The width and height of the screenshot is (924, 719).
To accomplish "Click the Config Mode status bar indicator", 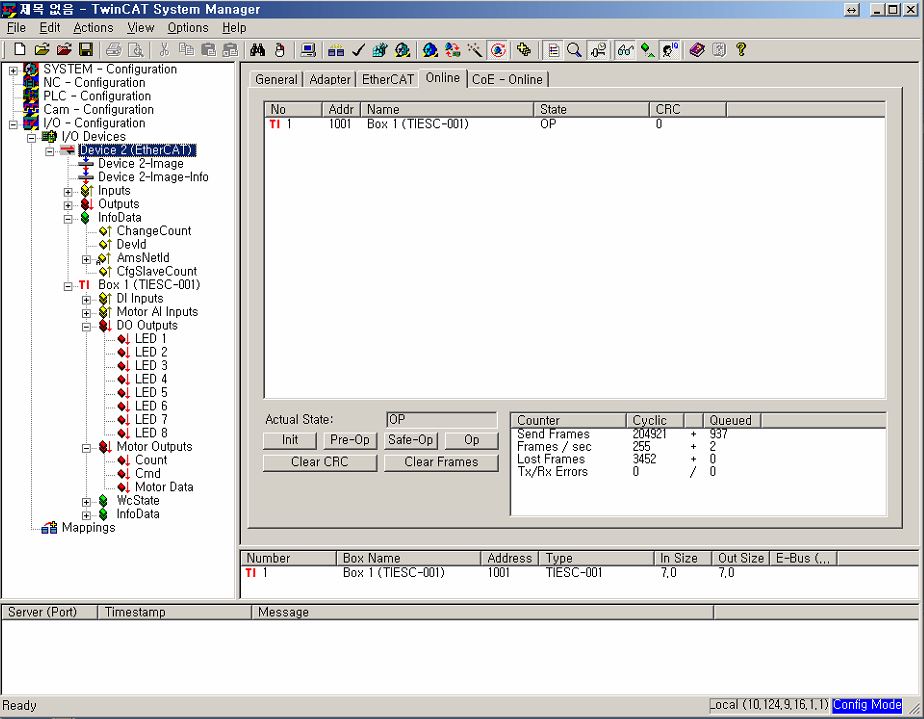I will [x=867, y=705].
